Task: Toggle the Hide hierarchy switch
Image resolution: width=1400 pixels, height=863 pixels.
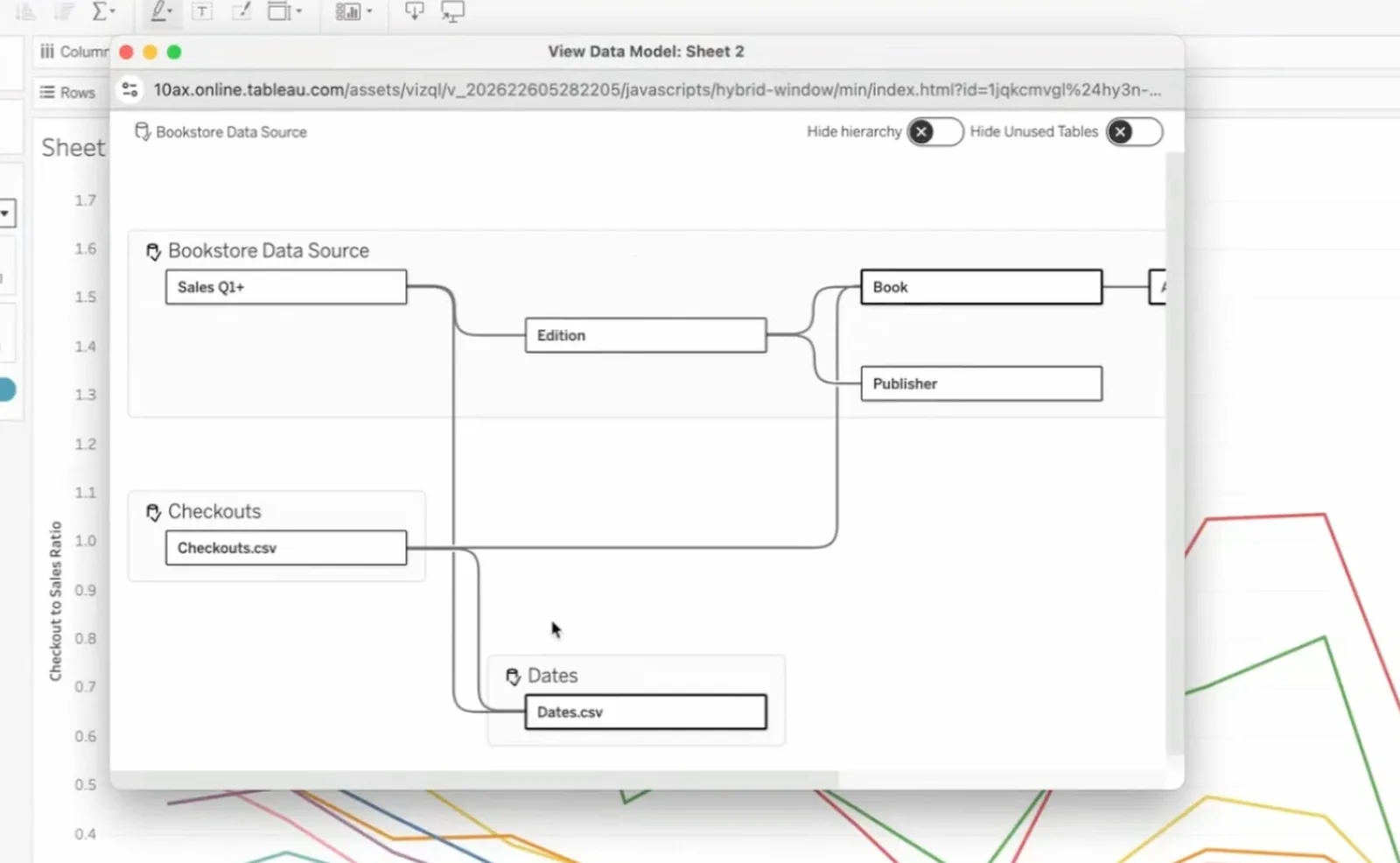Action: pos(934,132)
